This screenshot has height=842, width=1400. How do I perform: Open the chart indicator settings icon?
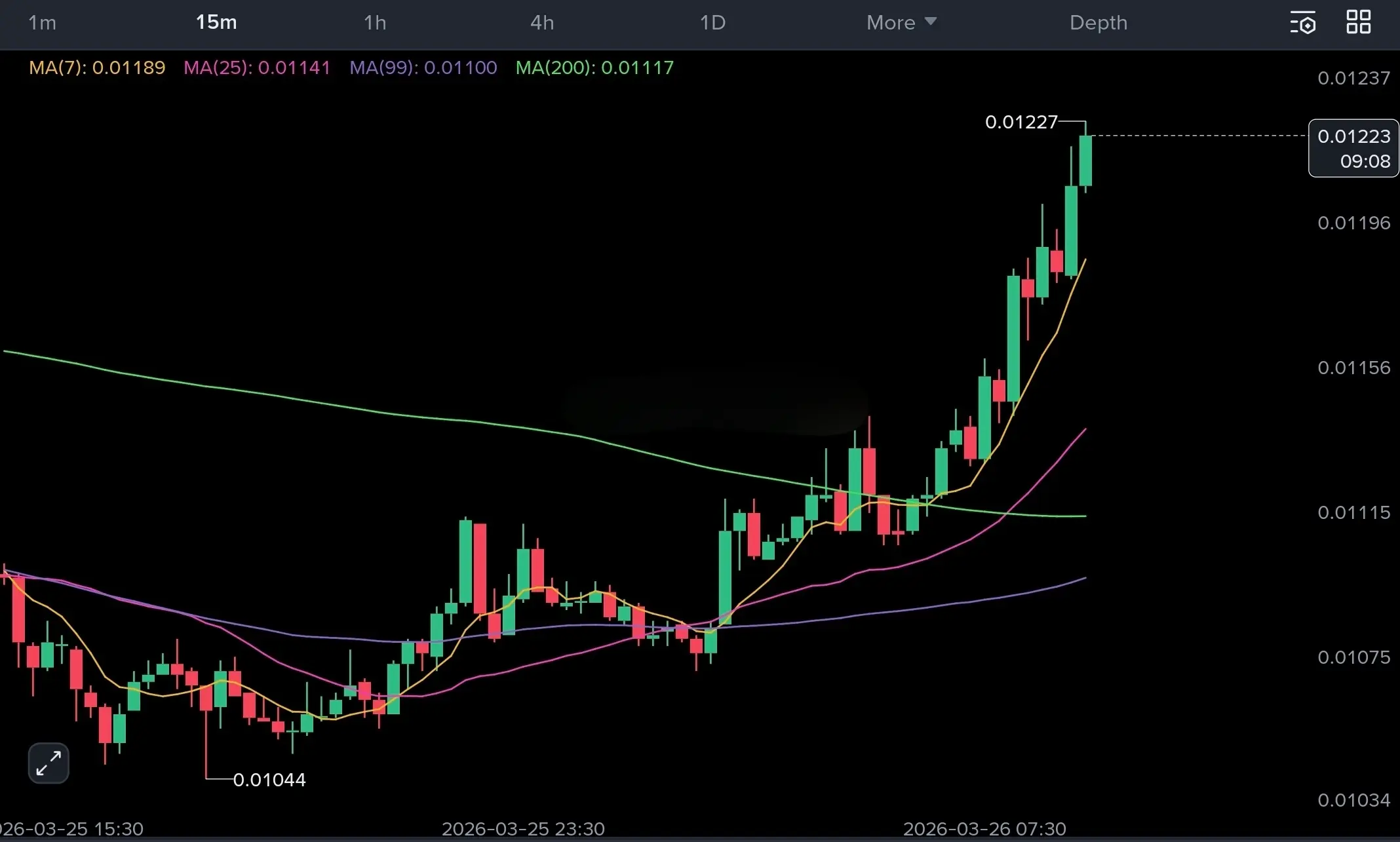[1302, 23]
